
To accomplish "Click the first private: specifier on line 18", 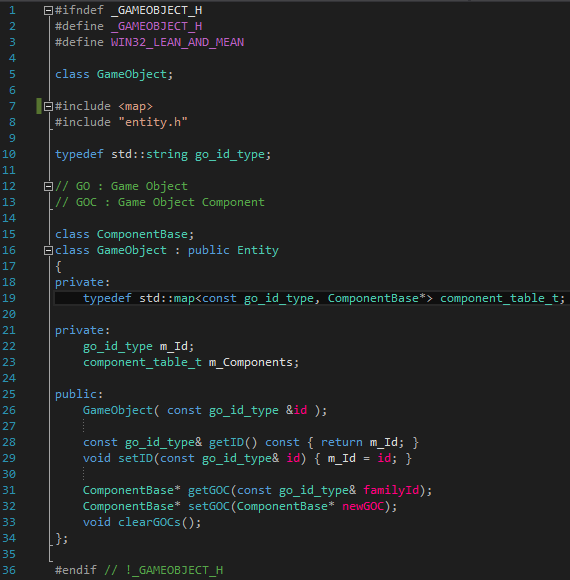I will point(82,283).
